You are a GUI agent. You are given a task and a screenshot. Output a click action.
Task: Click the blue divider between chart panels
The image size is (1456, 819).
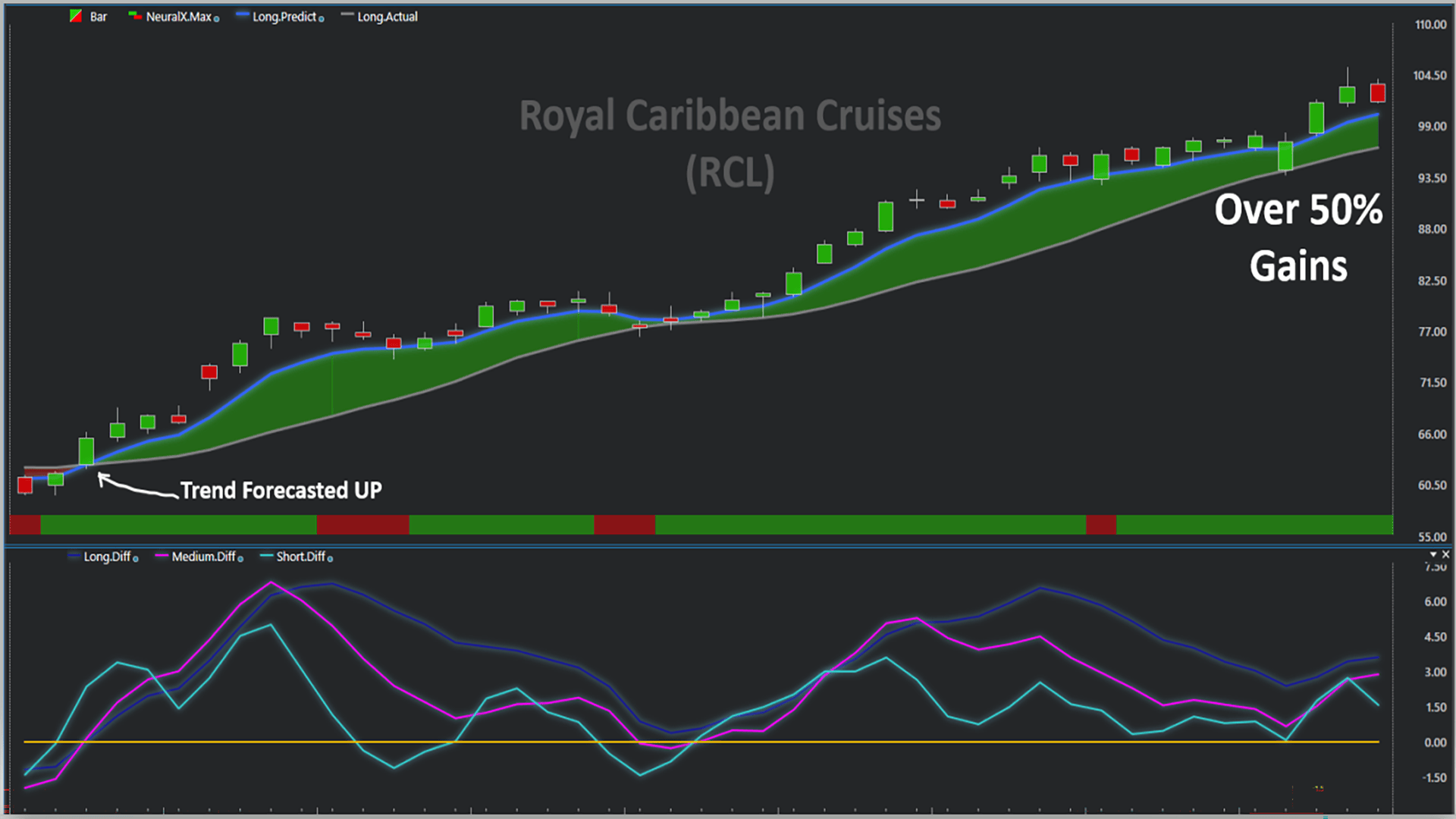tap(728, 544)
